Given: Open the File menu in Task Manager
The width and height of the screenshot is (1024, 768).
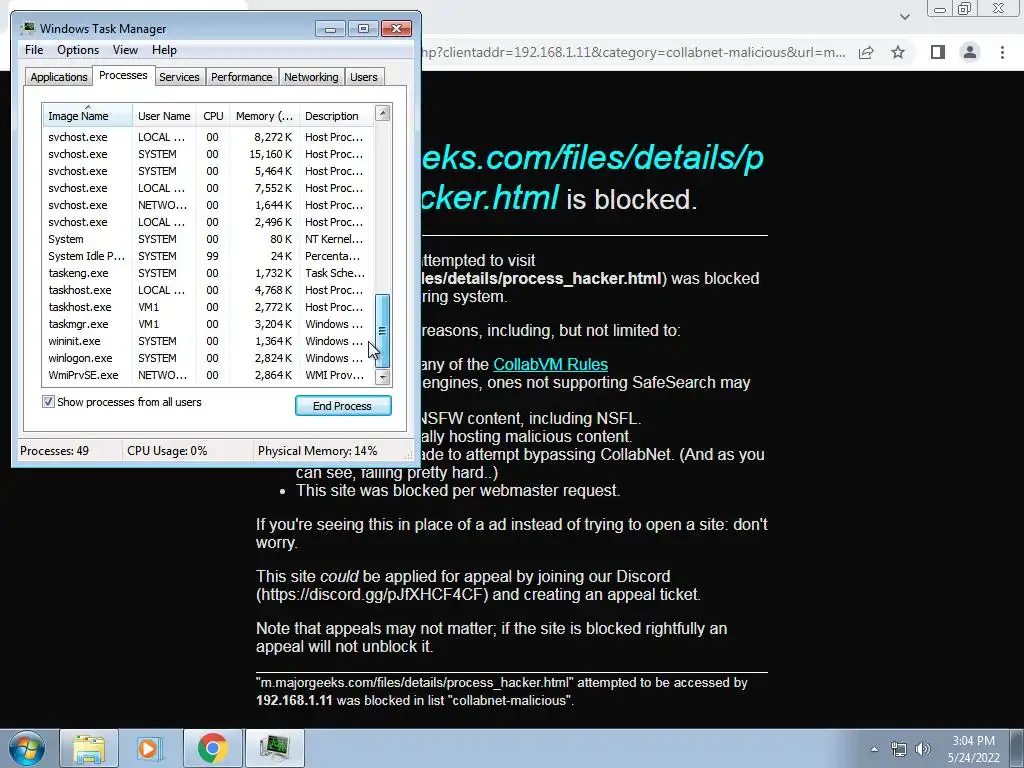Looking at the screenshot, I should (34, 50).
